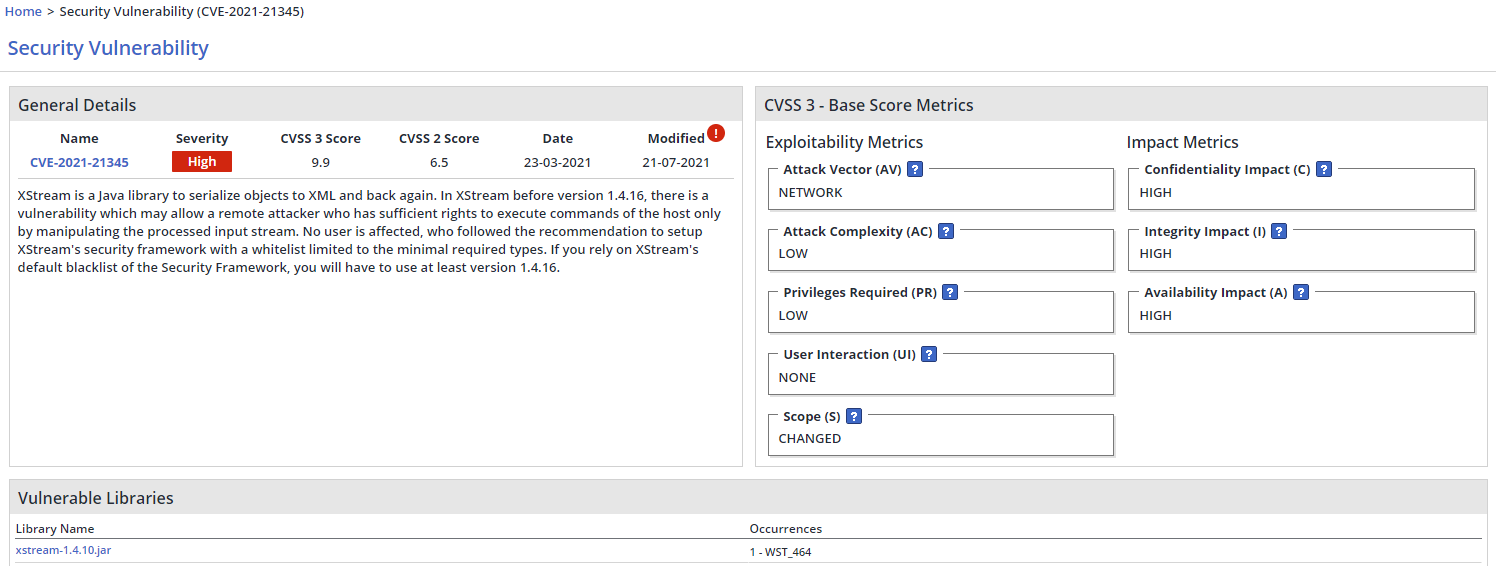Open the CVE-2021-21345 link

79,162
